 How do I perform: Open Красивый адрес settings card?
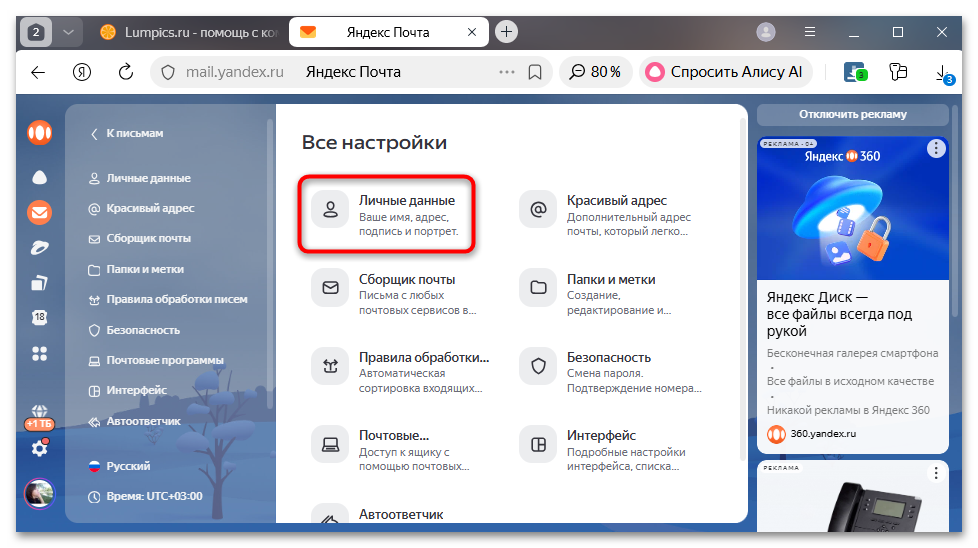click(608, 214)
